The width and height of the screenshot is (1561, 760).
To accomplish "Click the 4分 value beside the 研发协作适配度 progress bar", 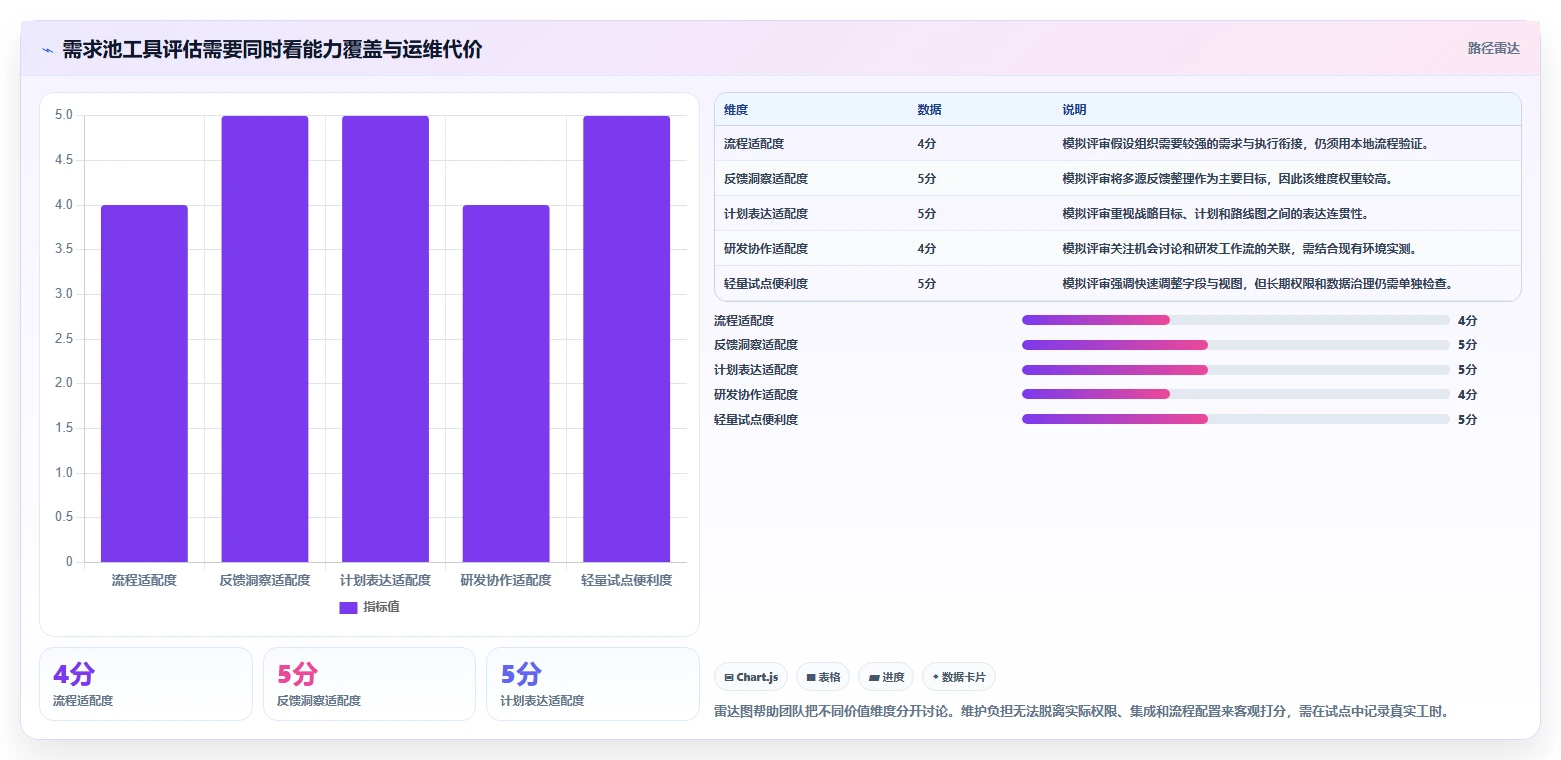I will pyautogui.click(x=1467, y=395).
